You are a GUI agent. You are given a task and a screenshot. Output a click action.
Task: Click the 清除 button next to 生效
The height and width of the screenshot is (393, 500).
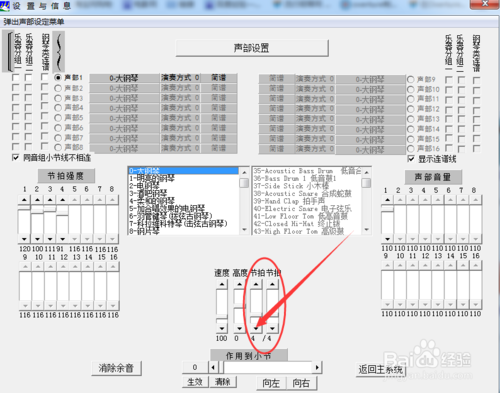pos(222,382)
